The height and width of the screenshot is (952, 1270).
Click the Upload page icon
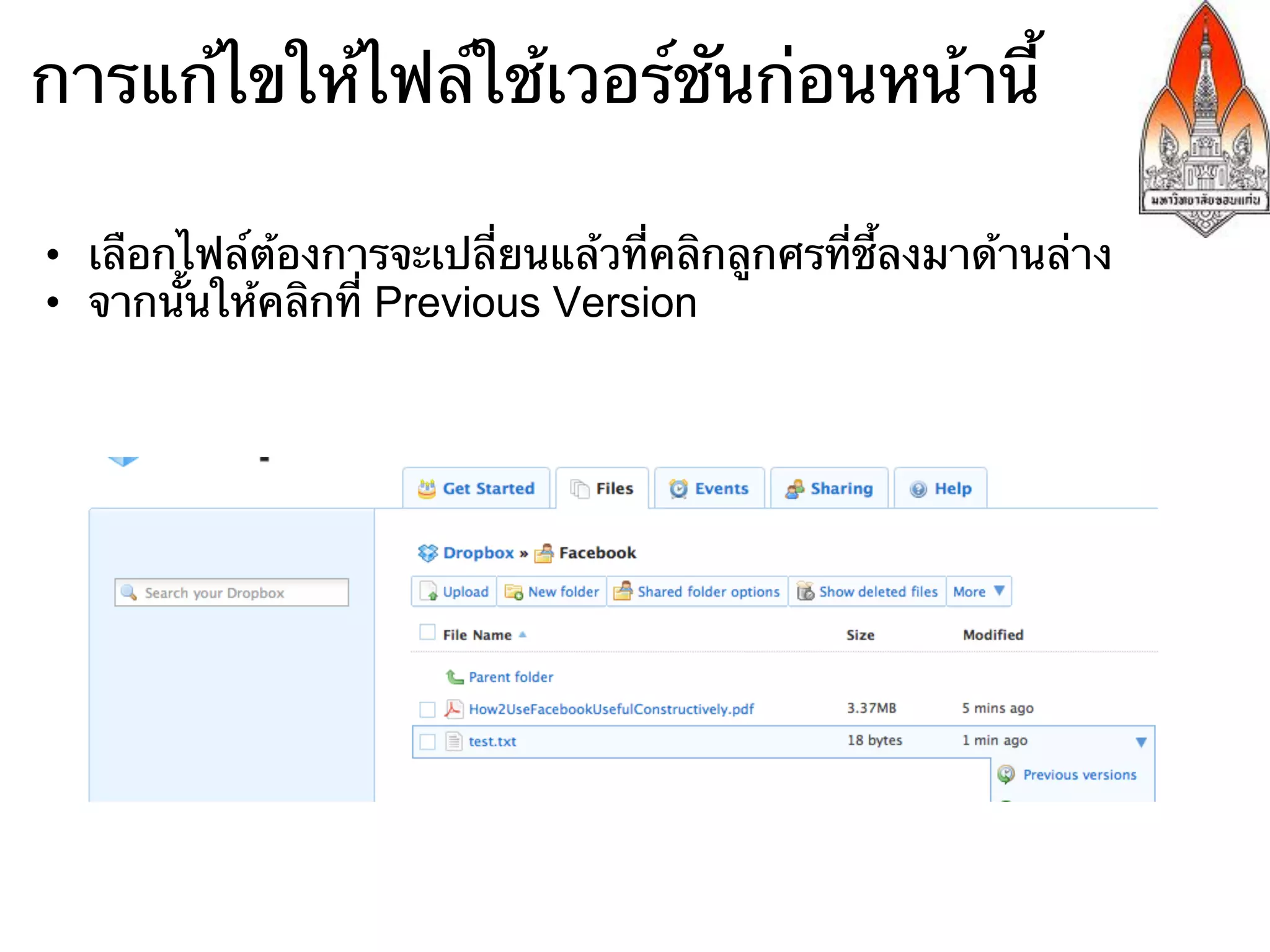(x=429, y=592)
